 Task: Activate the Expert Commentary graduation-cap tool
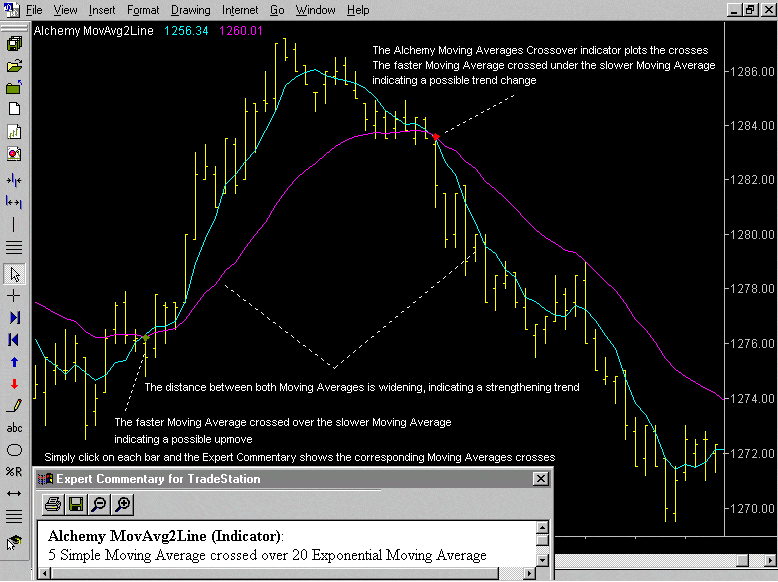click(x=14, y=542)
